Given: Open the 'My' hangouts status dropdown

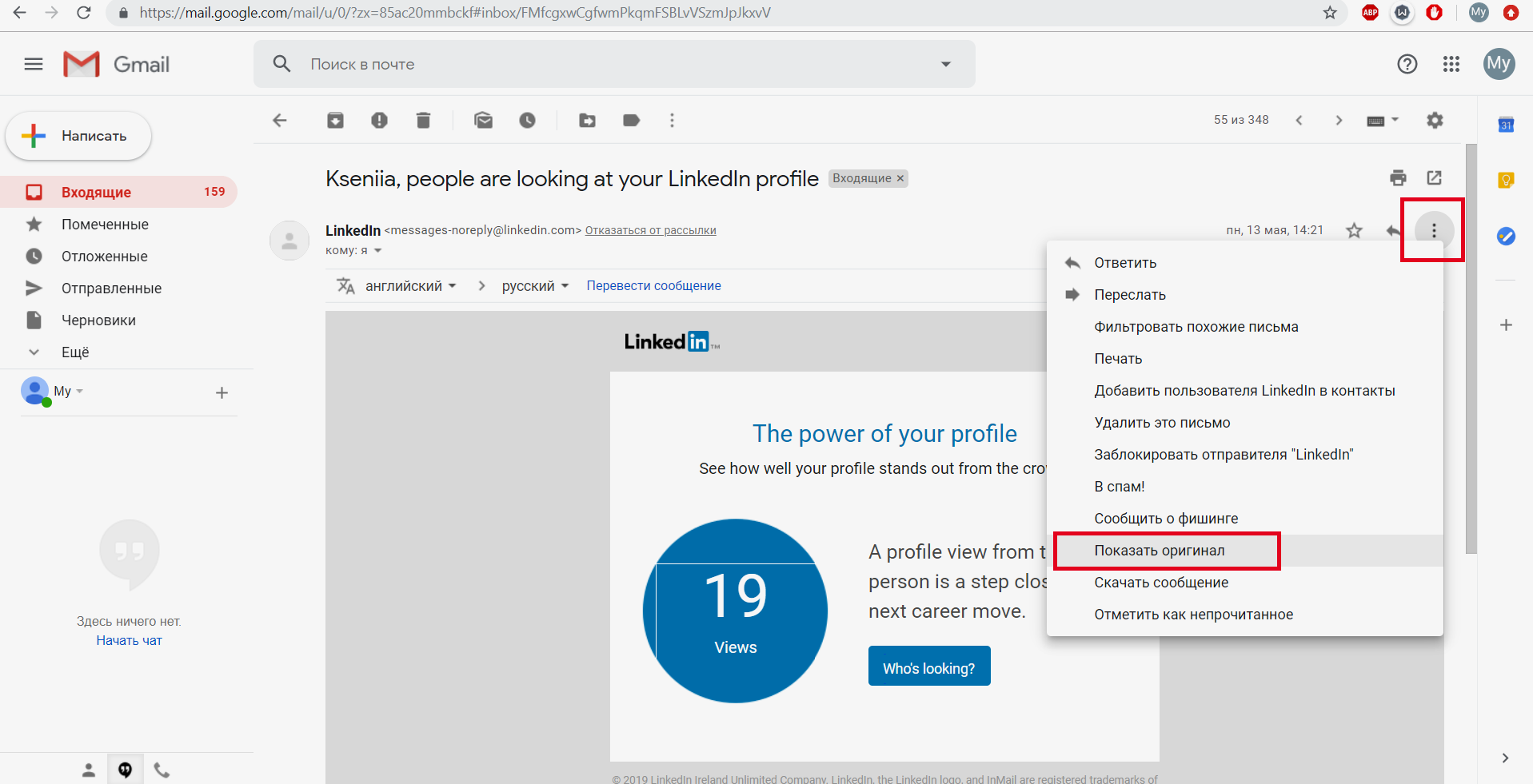Looking at the screenshot, I should pyautogui.click(x=68, y=391).
